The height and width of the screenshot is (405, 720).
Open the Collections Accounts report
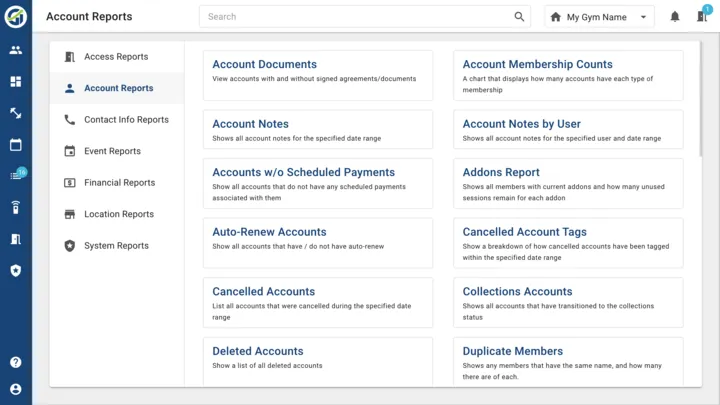point(568,303)
